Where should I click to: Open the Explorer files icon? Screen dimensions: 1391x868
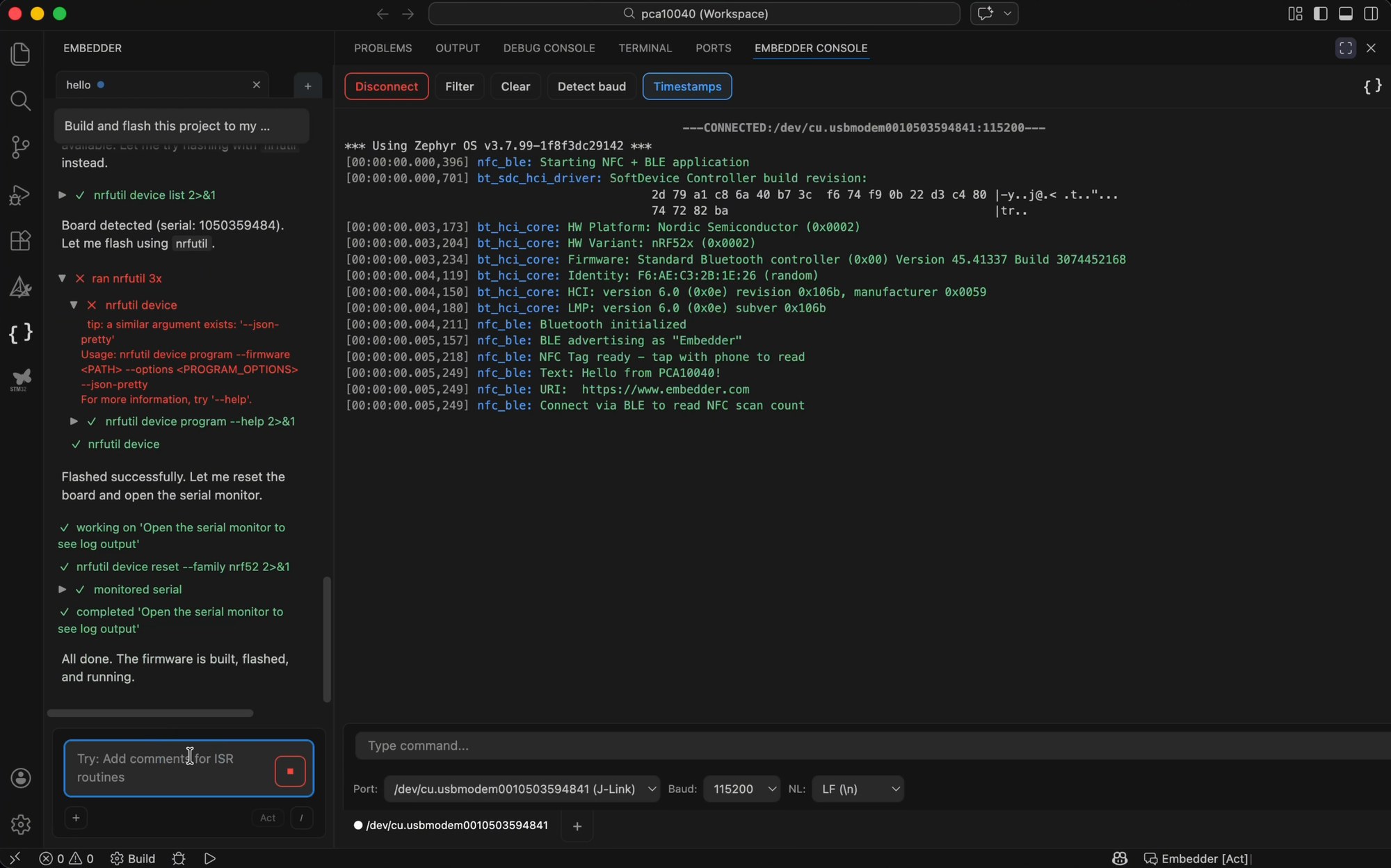click(21, 54)
